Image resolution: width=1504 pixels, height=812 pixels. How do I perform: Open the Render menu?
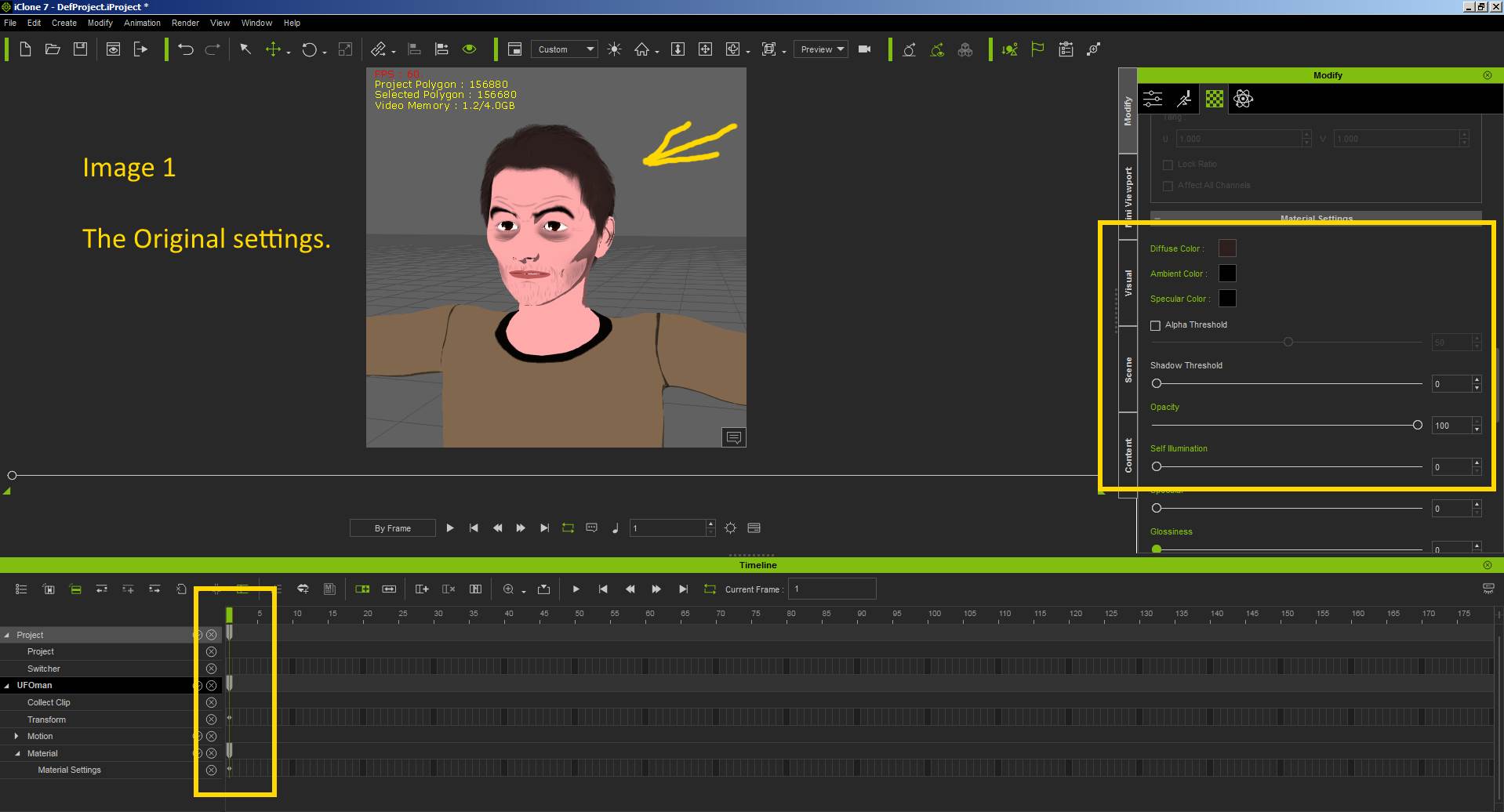pos(185,23)
